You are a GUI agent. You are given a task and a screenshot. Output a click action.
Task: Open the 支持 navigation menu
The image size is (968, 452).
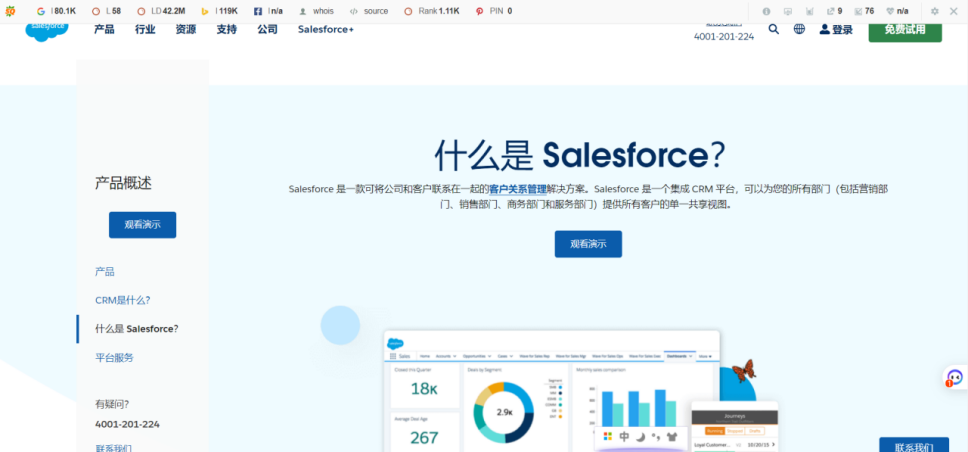(227, 29)
